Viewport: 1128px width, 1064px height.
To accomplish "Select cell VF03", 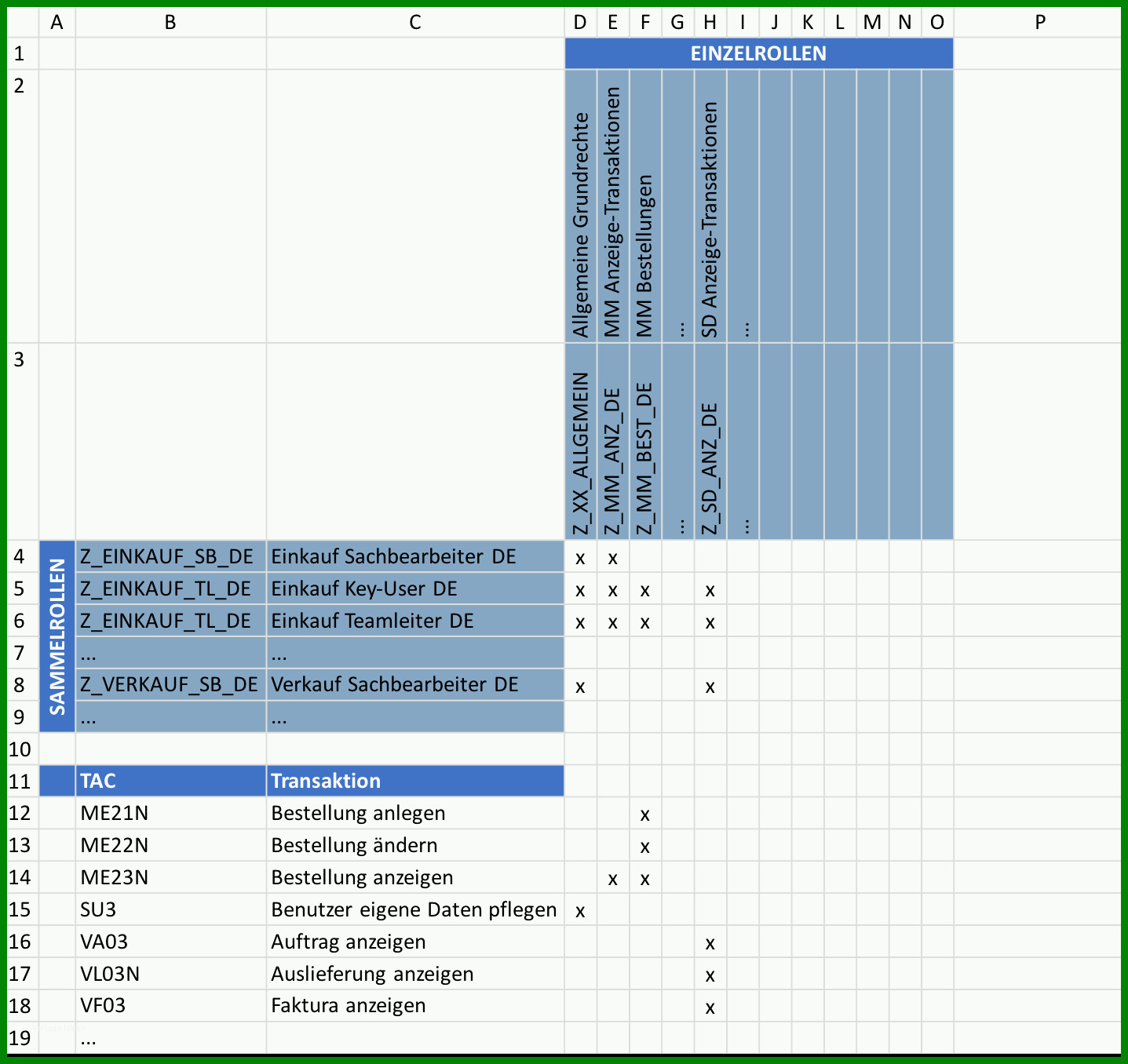I will click(x=170, y=1005).
